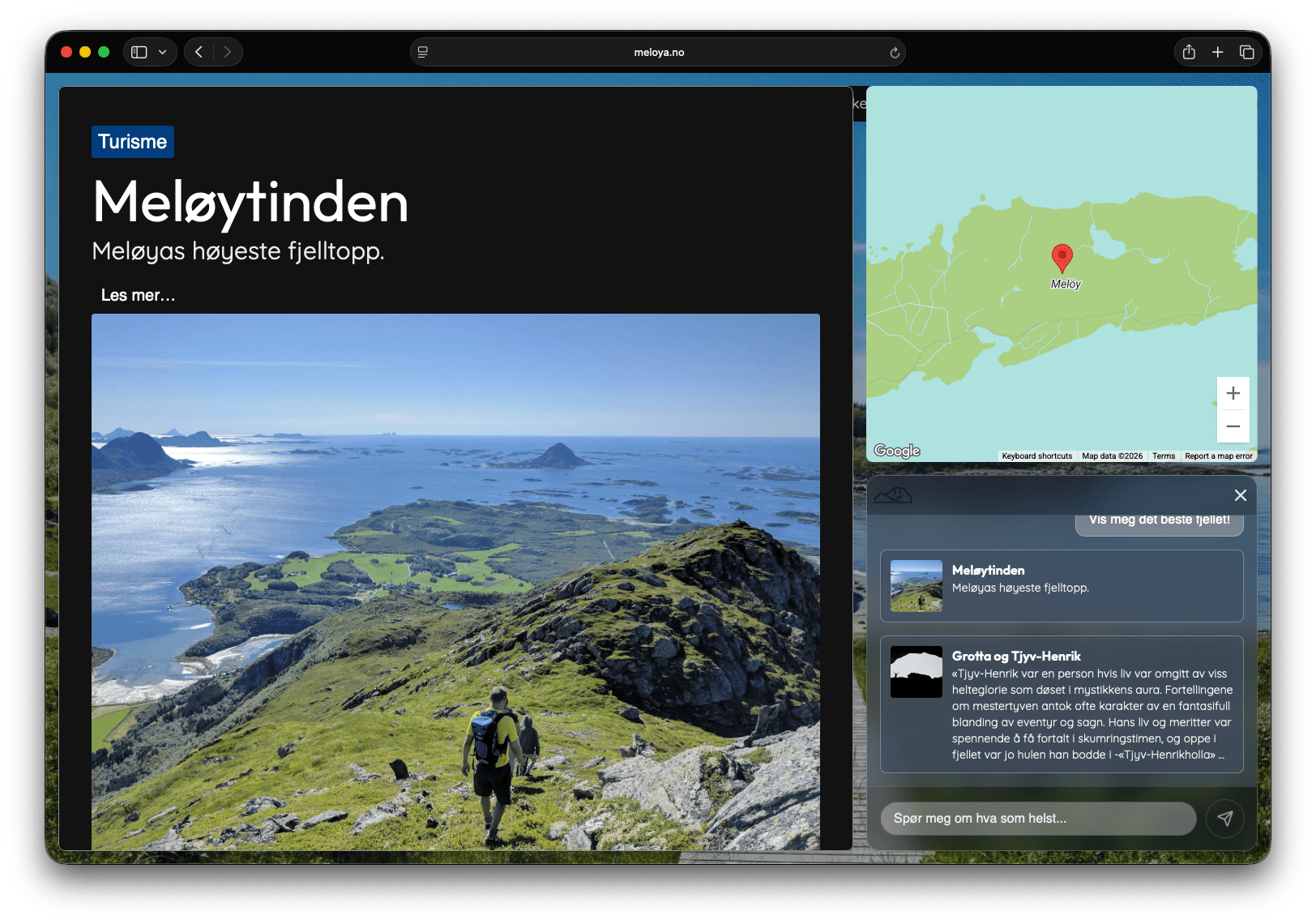
Task: Click the meloya.no address bar
Action: (x=658, y=52)
